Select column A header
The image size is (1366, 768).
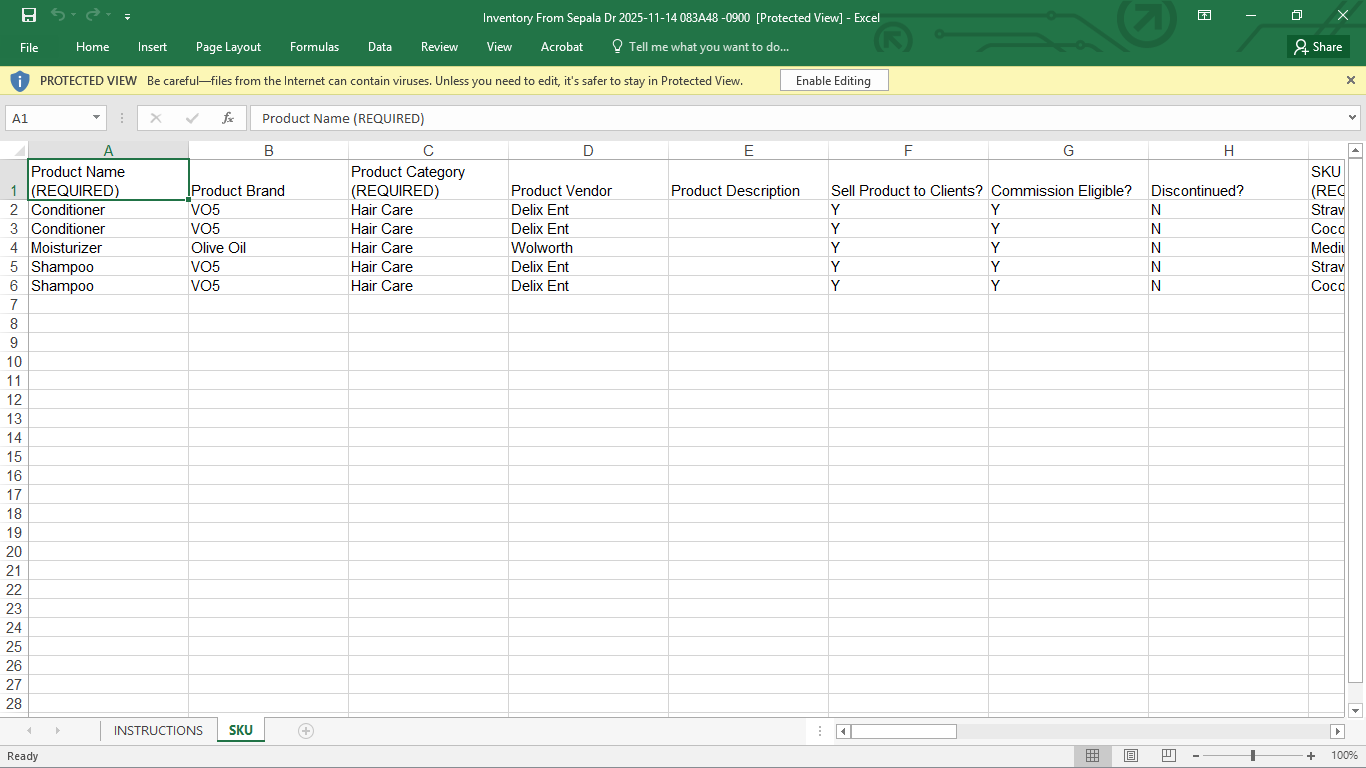tap(109, 151)
